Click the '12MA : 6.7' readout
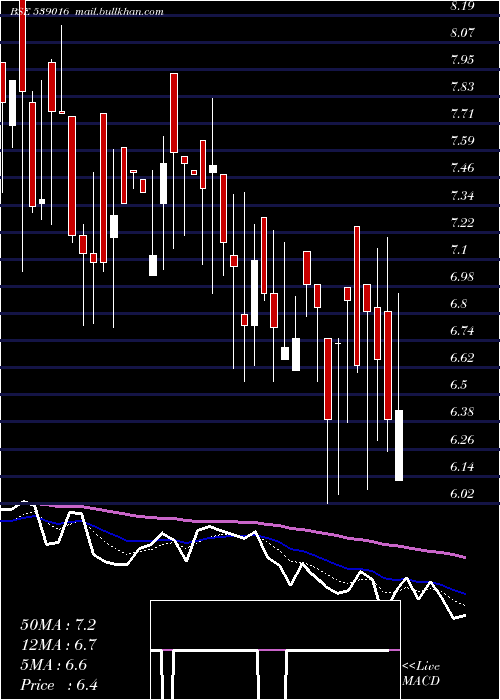500x700 pixels. [58, 645]
